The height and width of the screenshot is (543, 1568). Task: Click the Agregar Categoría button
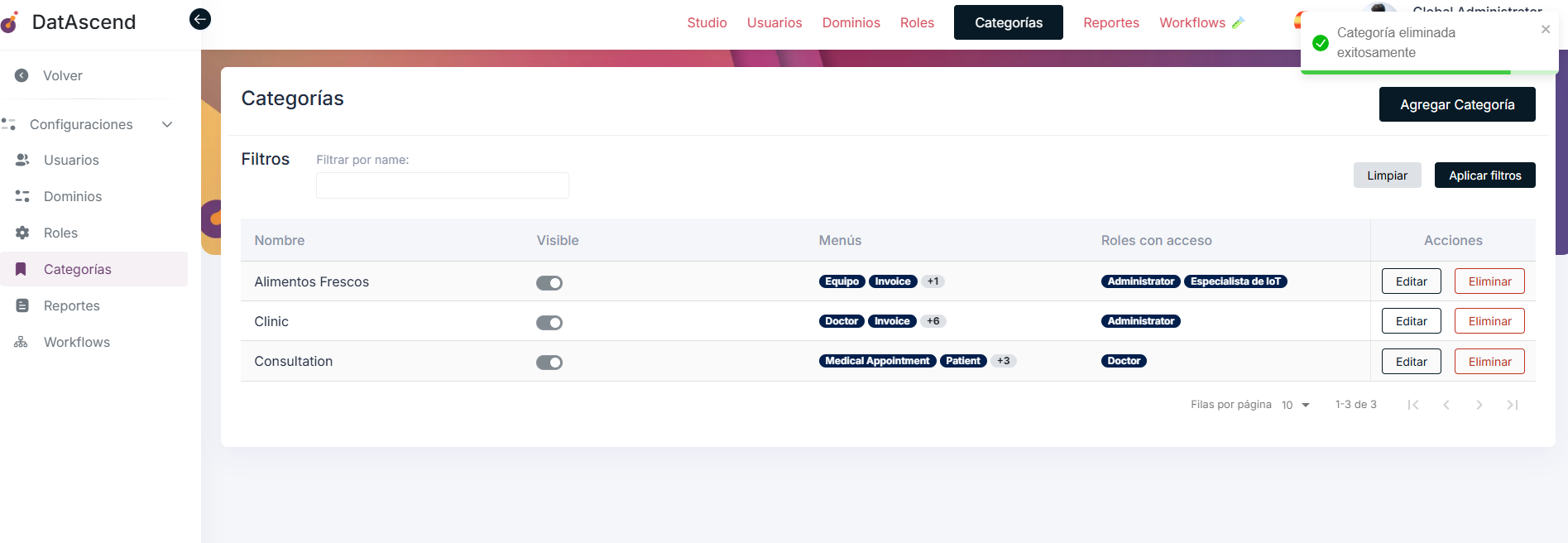click(x=1456, y=104)
